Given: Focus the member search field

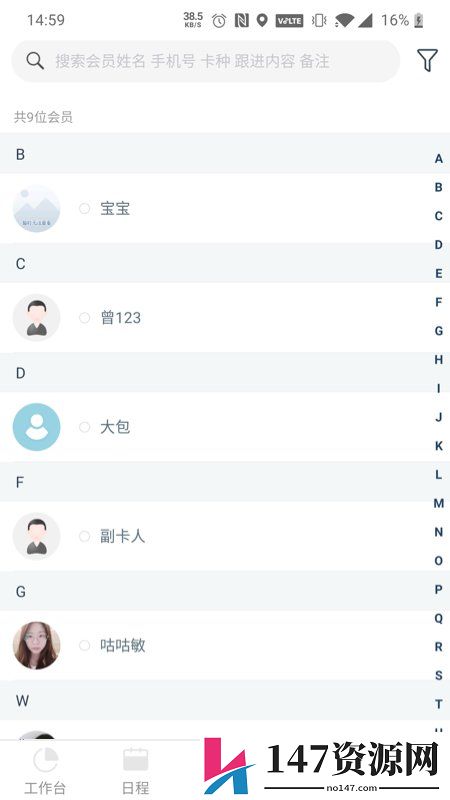Looking at the screenshot, I should tap(206, 61).
